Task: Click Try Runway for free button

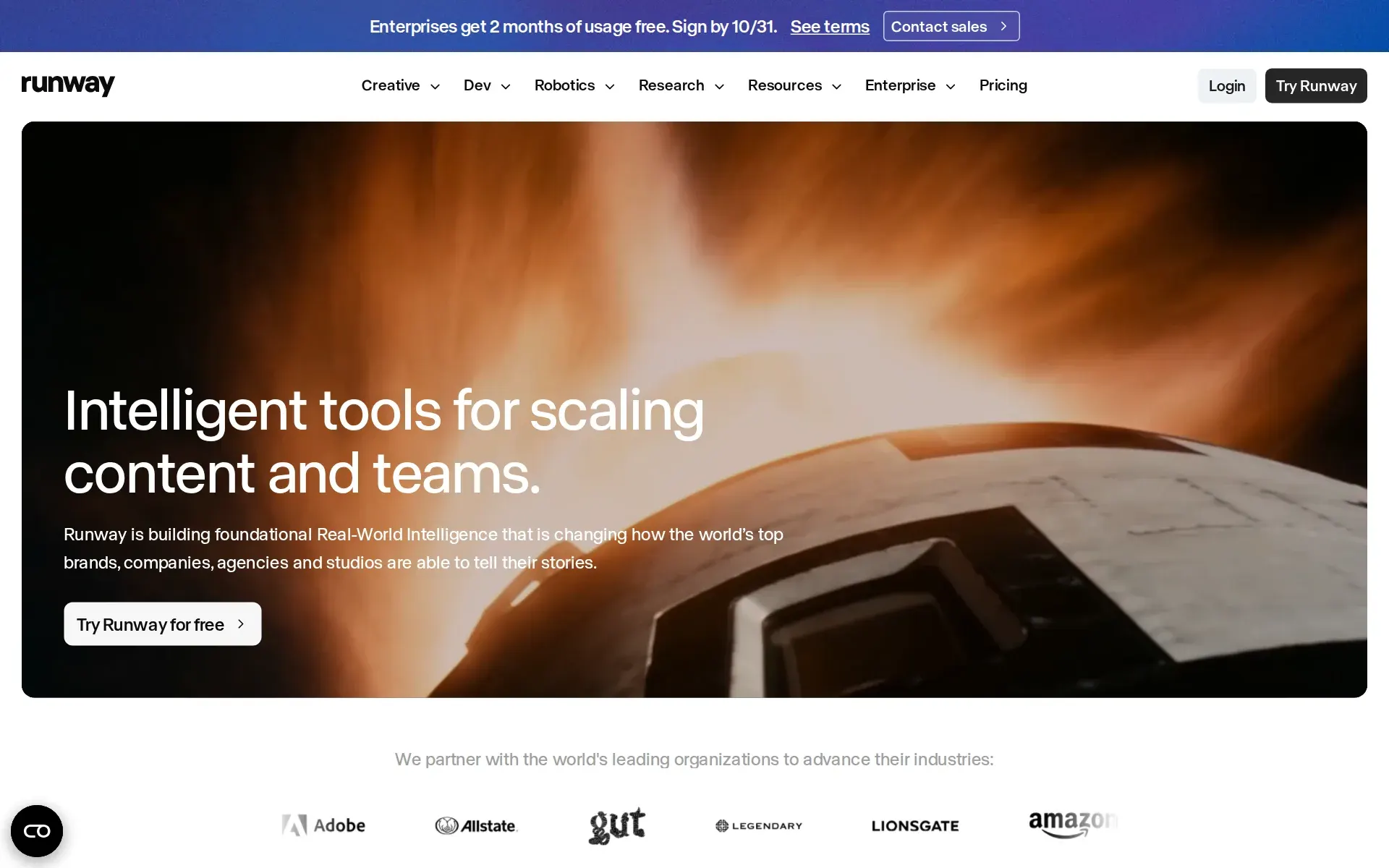Action: point(163,624)
